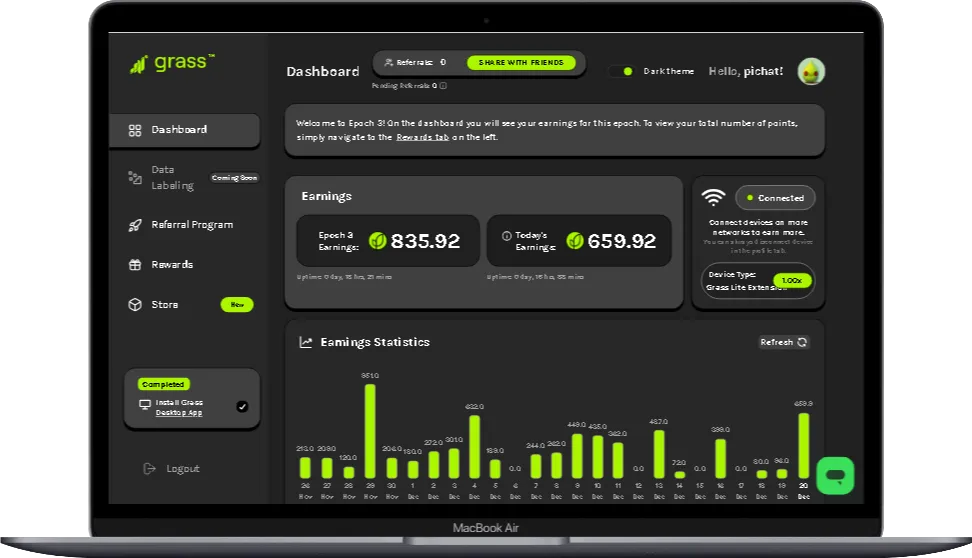
Task: Select the 20 Dec chart bar
Action: click(x=803, y=445)
